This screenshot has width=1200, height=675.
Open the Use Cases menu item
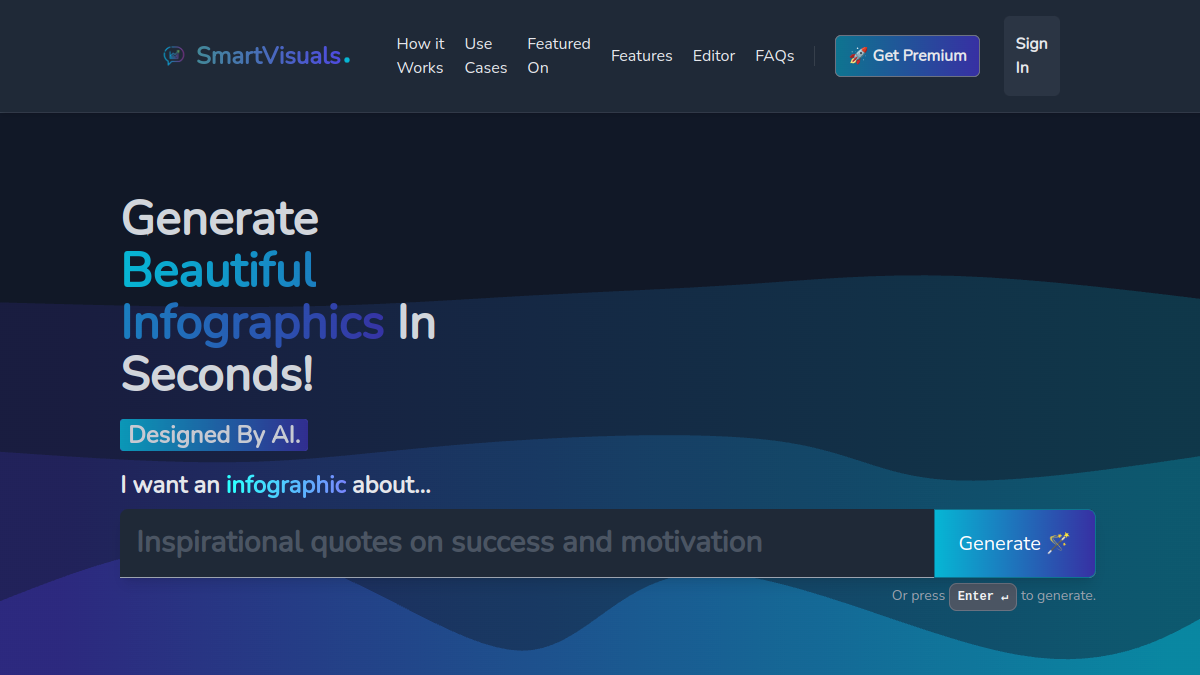(x=486, y=56)
